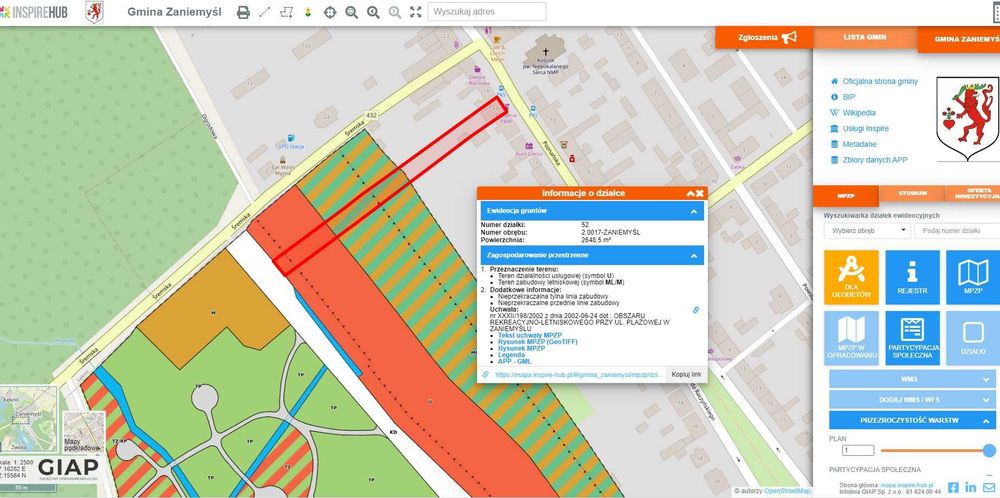Open the APP - GML link
This screenshot has width=1000, height=498.
coord(514,362)
